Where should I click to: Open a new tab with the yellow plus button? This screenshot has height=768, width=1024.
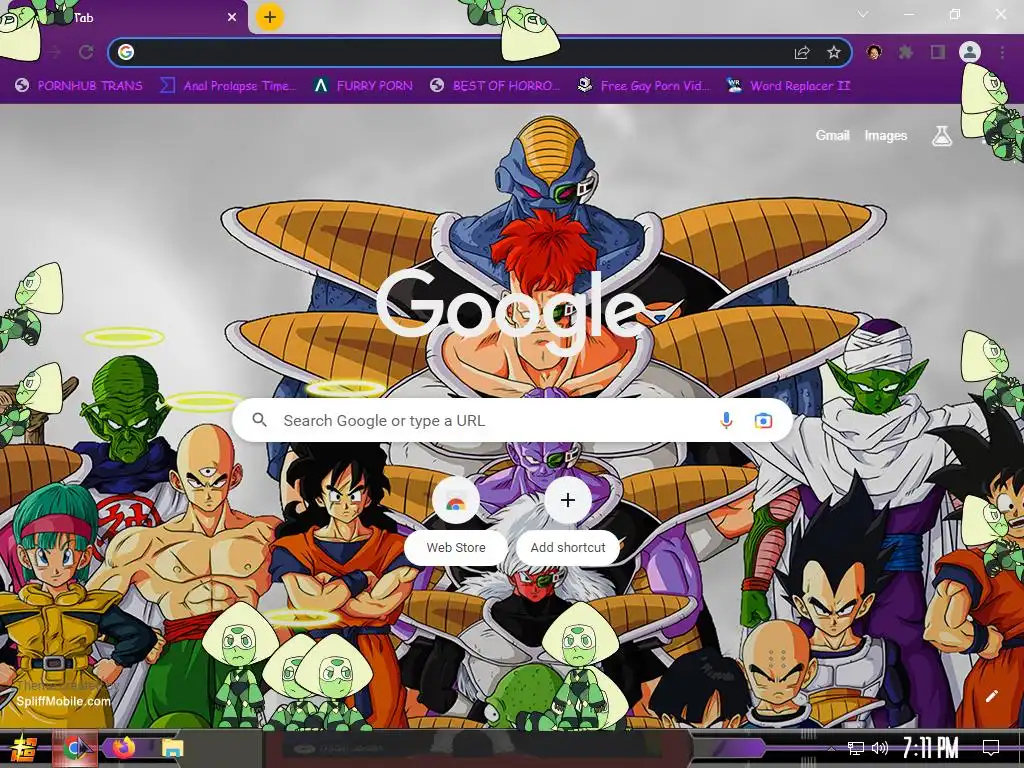pos(270,17)
